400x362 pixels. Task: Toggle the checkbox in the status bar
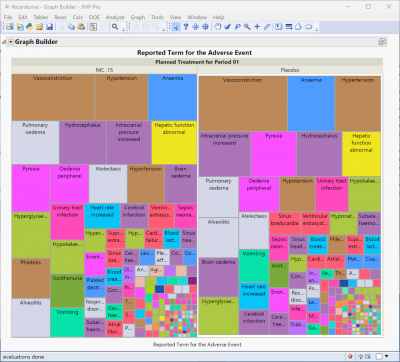coord(379,356)
